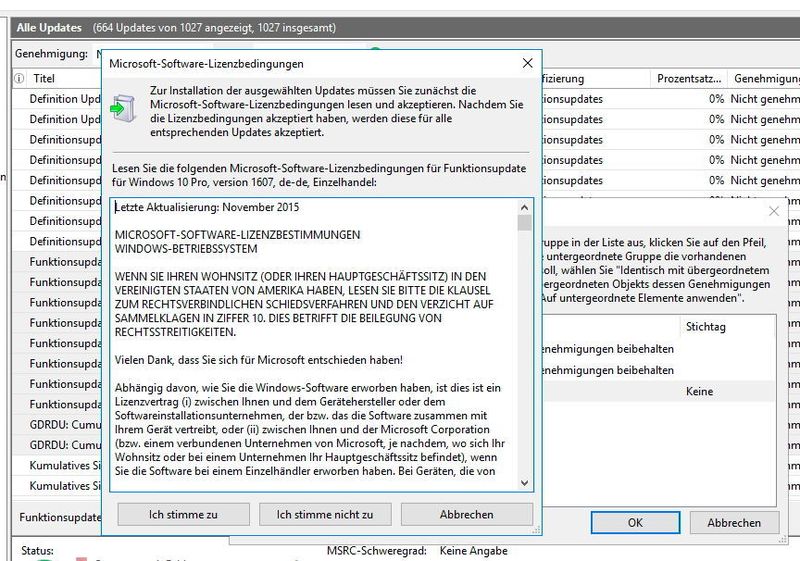Click the "Funktionsupdate" details title at bottom
The image size is (800, 561).
point(60,517)
